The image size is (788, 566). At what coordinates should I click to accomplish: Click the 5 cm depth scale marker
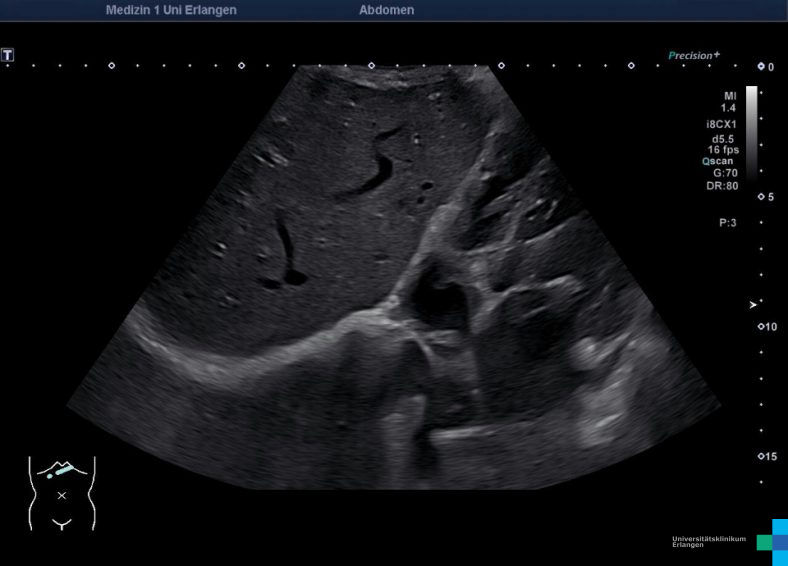coord(765,197)
